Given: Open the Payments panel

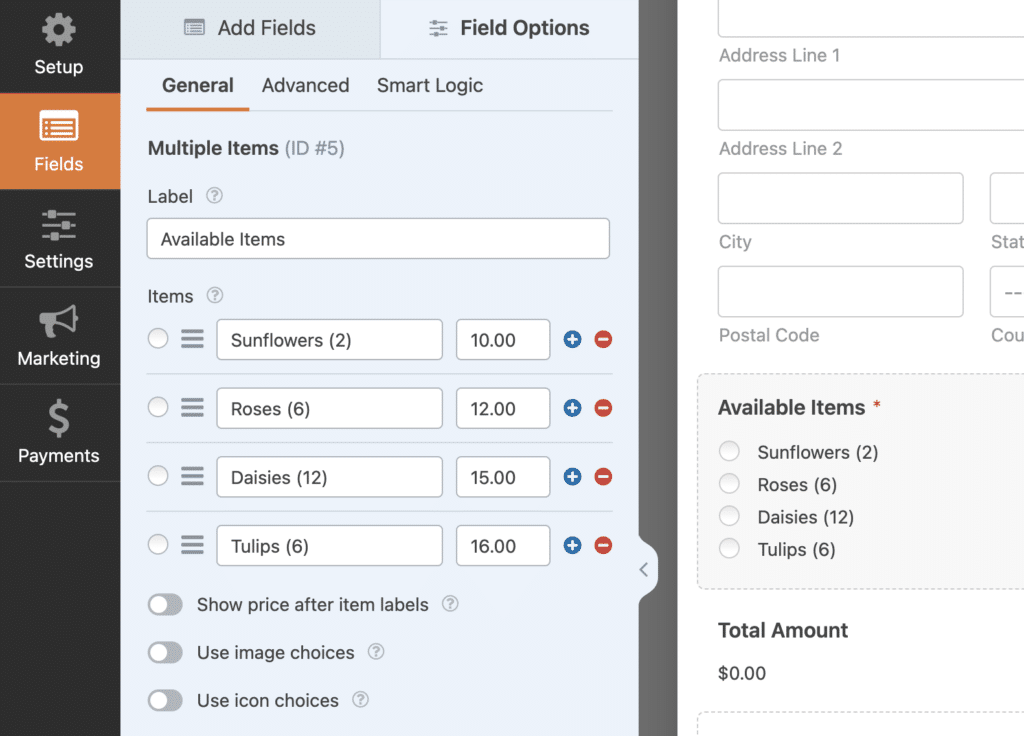Looking at the screenshot, I should pyautogui.click(x=58, y=432).
